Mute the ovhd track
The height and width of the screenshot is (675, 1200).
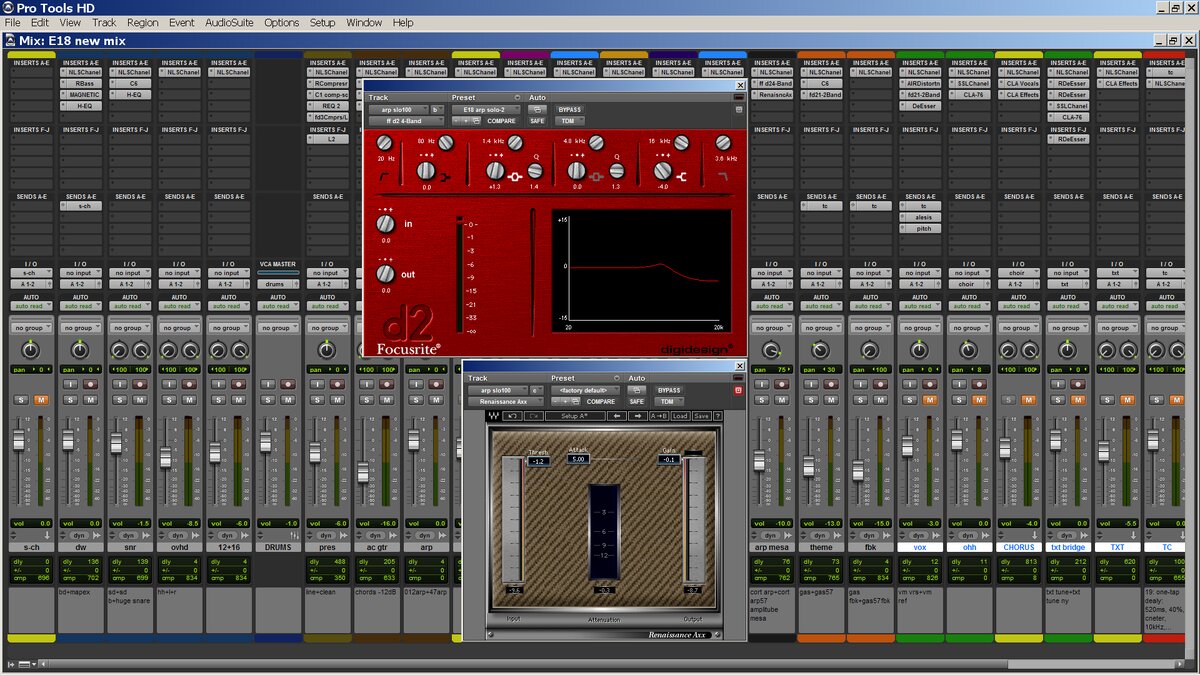[x=189, y=400]
